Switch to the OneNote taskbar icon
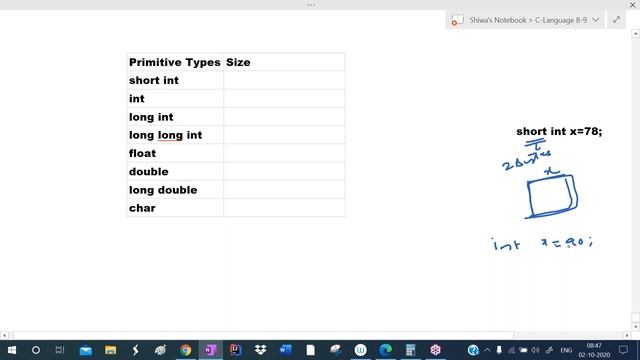The height and width of the screenshot is (360, 640). tap(210, 350)
